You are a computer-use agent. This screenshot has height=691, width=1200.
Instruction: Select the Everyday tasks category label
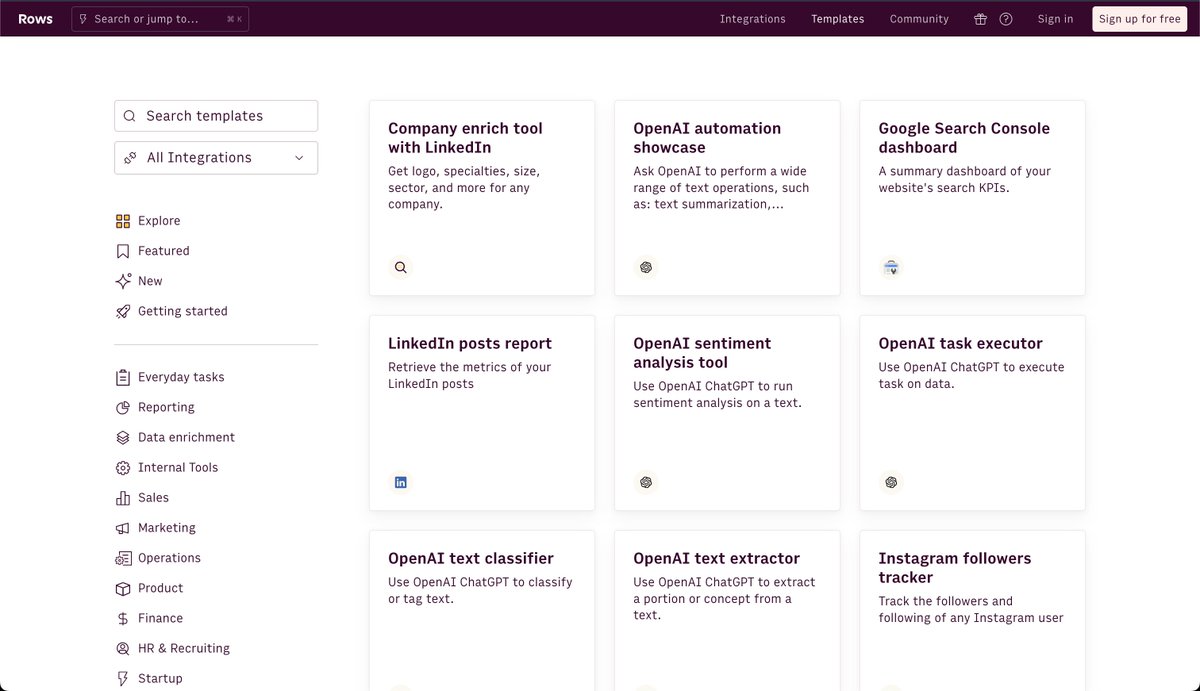[181, 377]
